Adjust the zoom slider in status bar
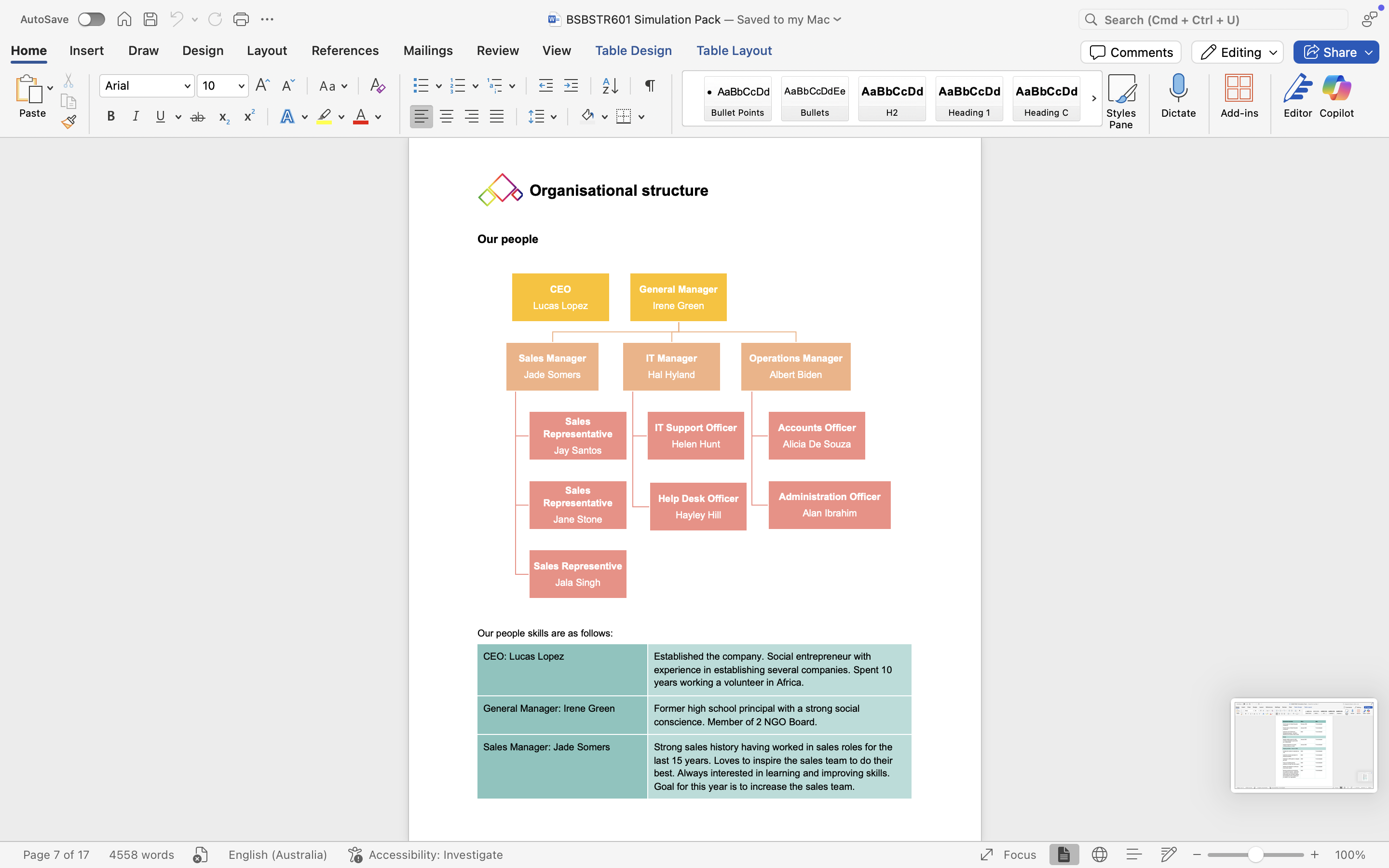The width and height of the screenshot is (1389, 868). (x=1255, y=855)
